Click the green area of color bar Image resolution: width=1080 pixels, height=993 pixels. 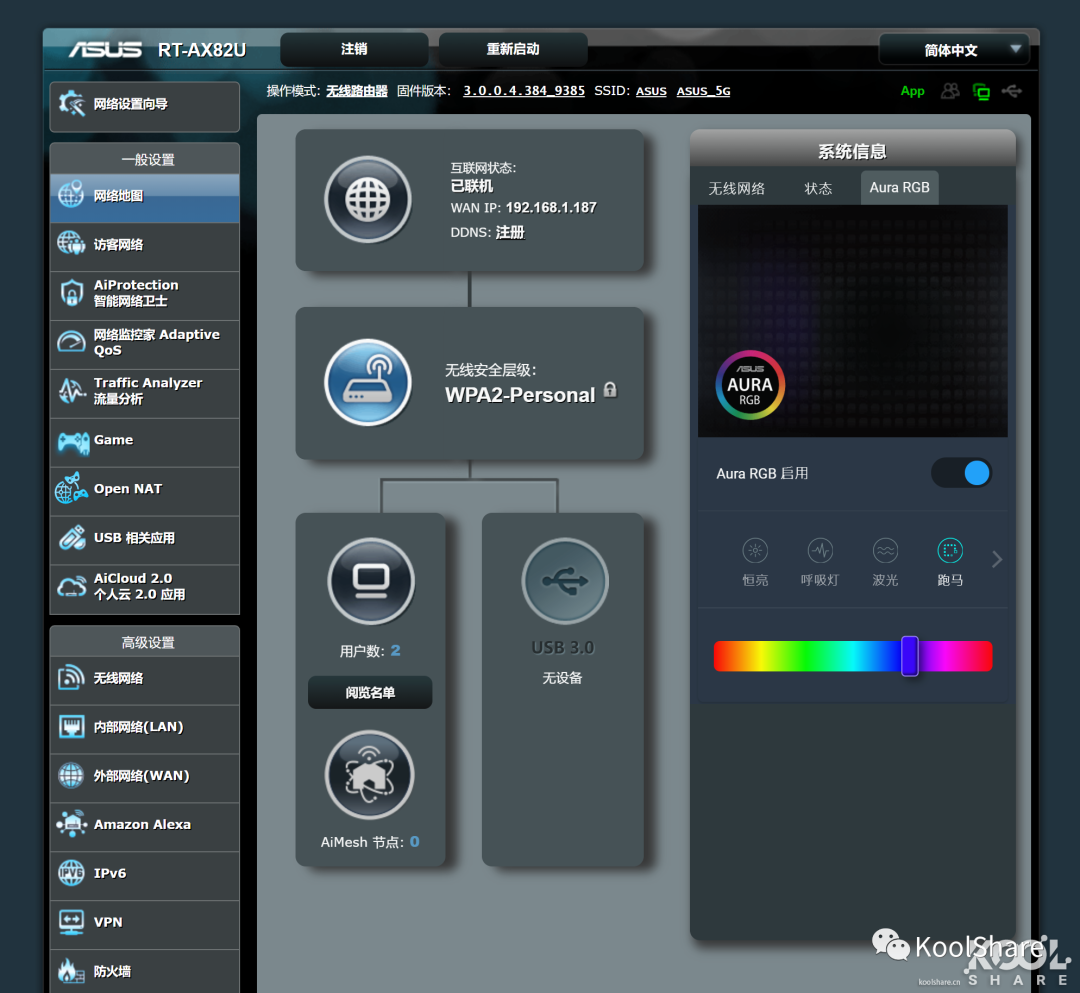click(806, 656)
